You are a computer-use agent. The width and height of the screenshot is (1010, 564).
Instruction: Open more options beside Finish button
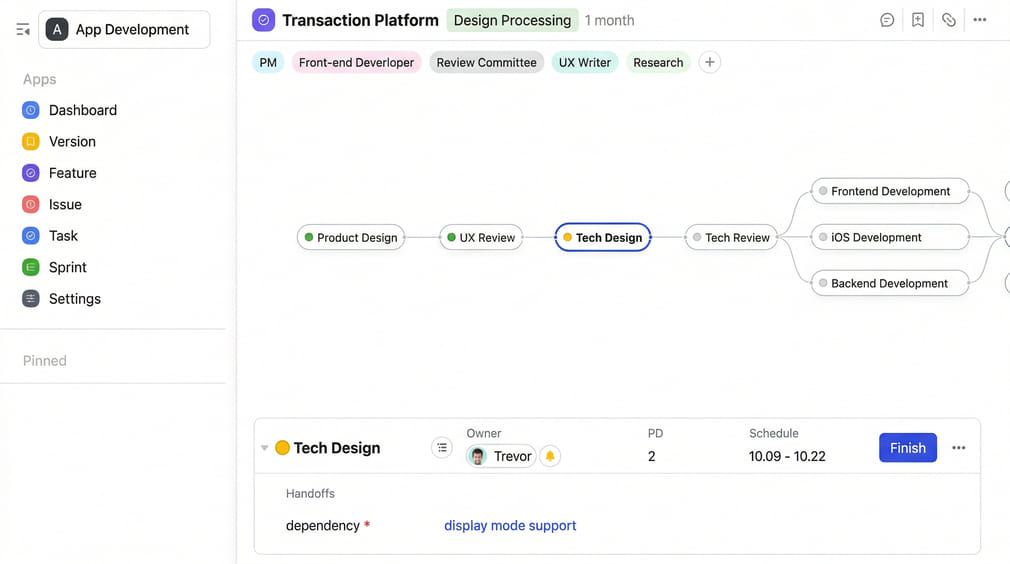[959, 448]
